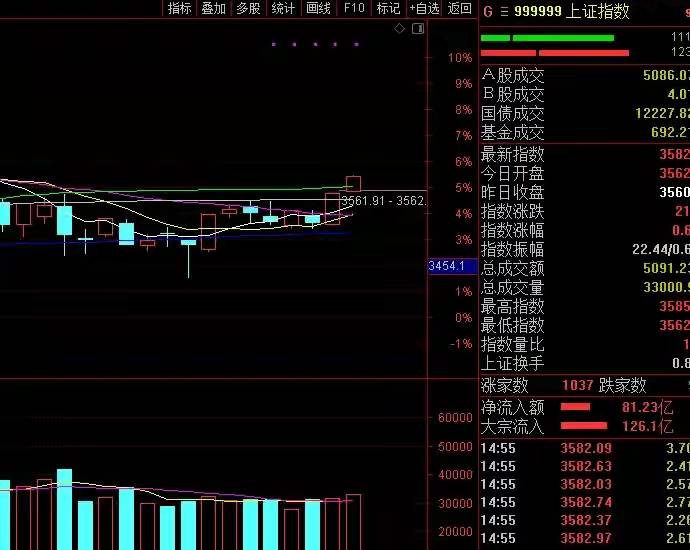
Task: Click the diamond marker icon above chart
Action: pos(399,29)
